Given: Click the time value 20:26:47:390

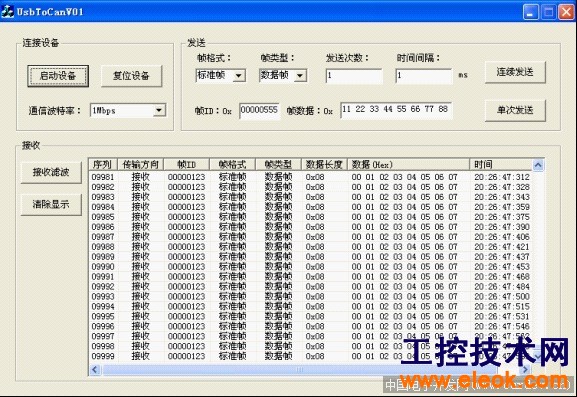Looking at the screenshot, I should [x=502, y=227].
